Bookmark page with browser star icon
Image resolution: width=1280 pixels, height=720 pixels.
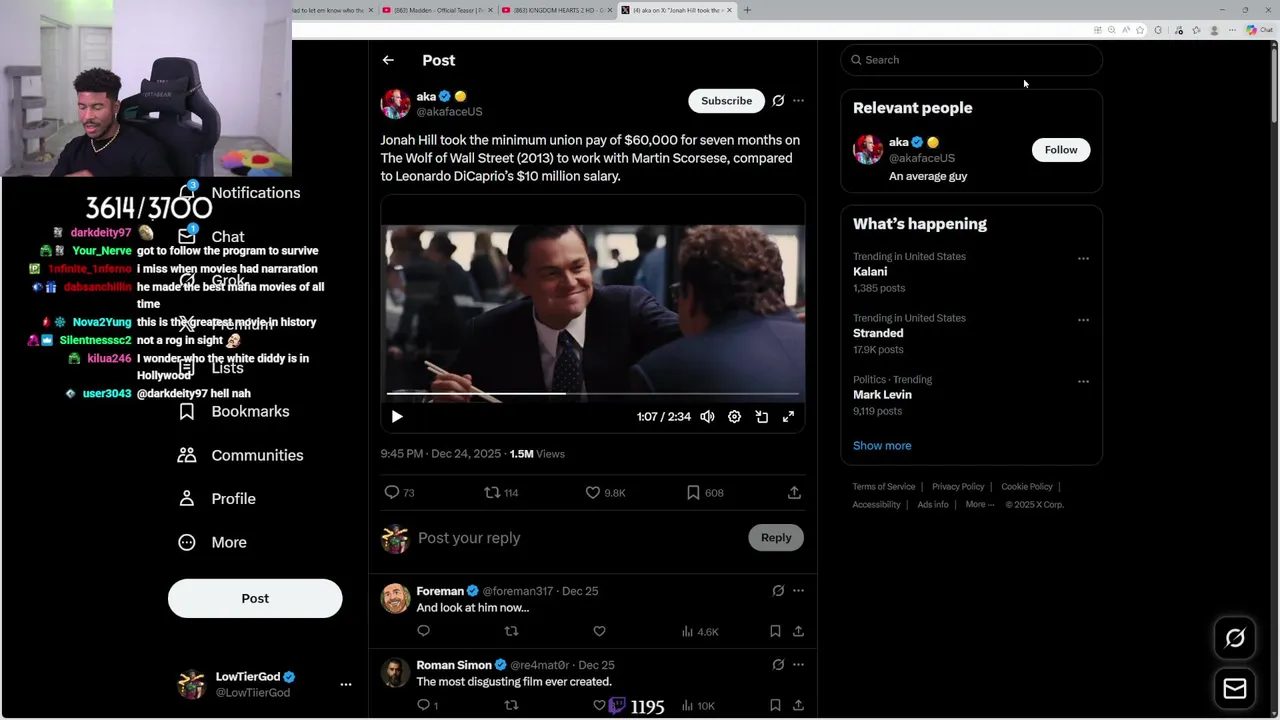pos(1140,30)
